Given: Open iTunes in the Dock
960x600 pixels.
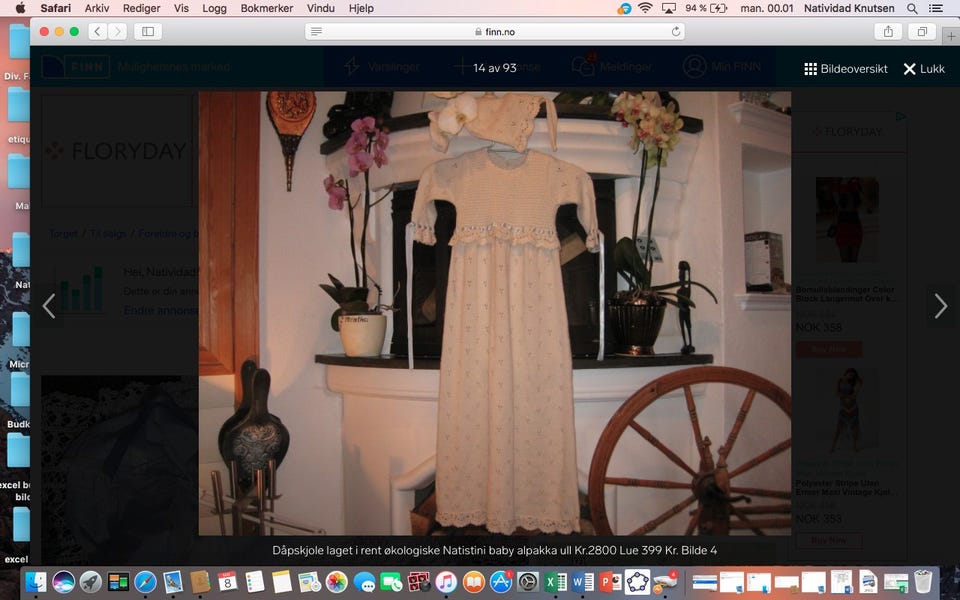Looking at the screenshot, I should (x=446, y=582).
